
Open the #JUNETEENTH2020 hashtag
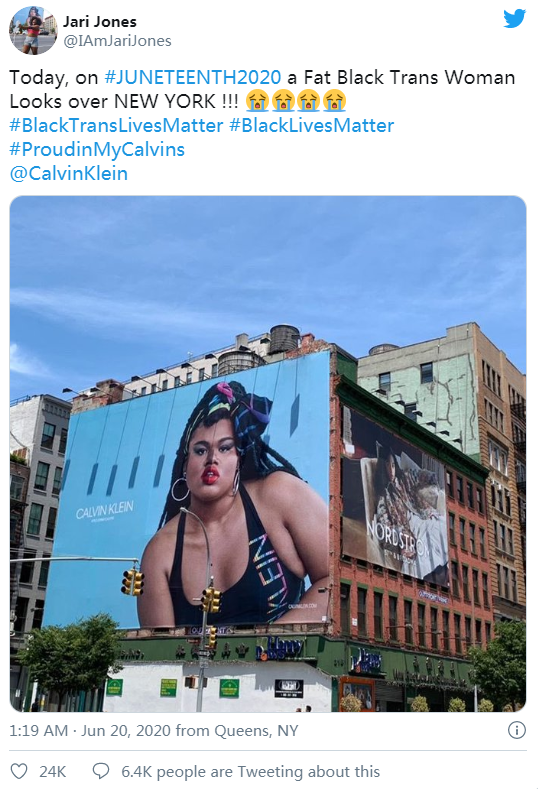pyautogui.click(x=193, y=77)
